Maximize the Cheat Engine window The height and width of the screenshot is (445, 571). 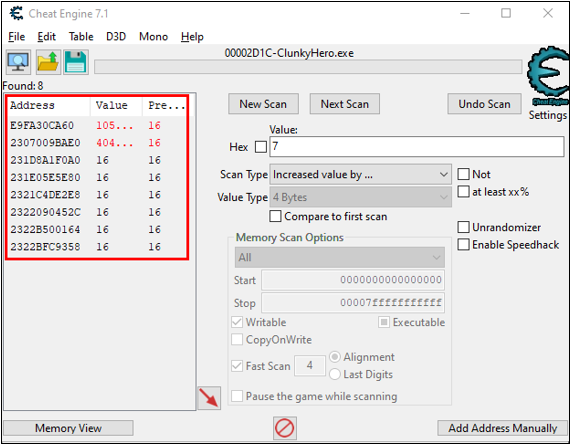tap(506, 13)
